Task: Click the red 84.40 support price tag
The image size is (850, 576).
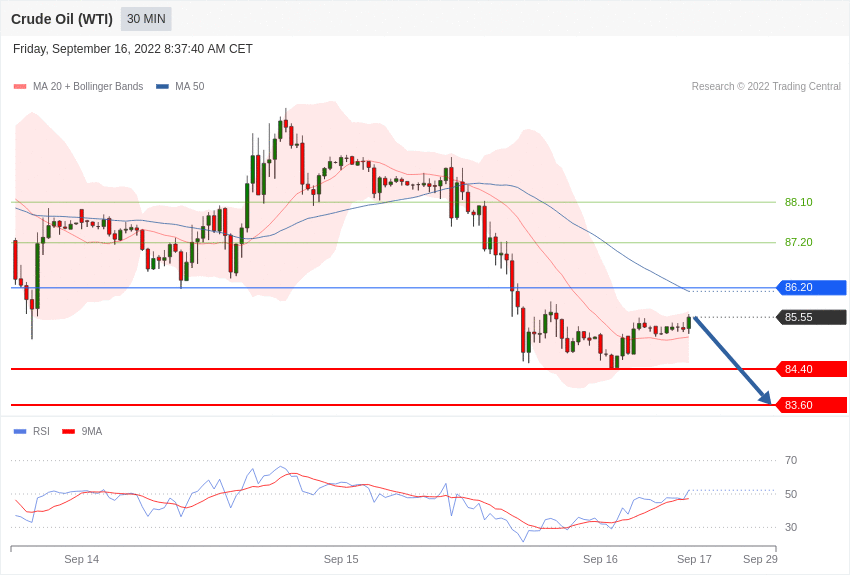Action: tap(812, 369)
